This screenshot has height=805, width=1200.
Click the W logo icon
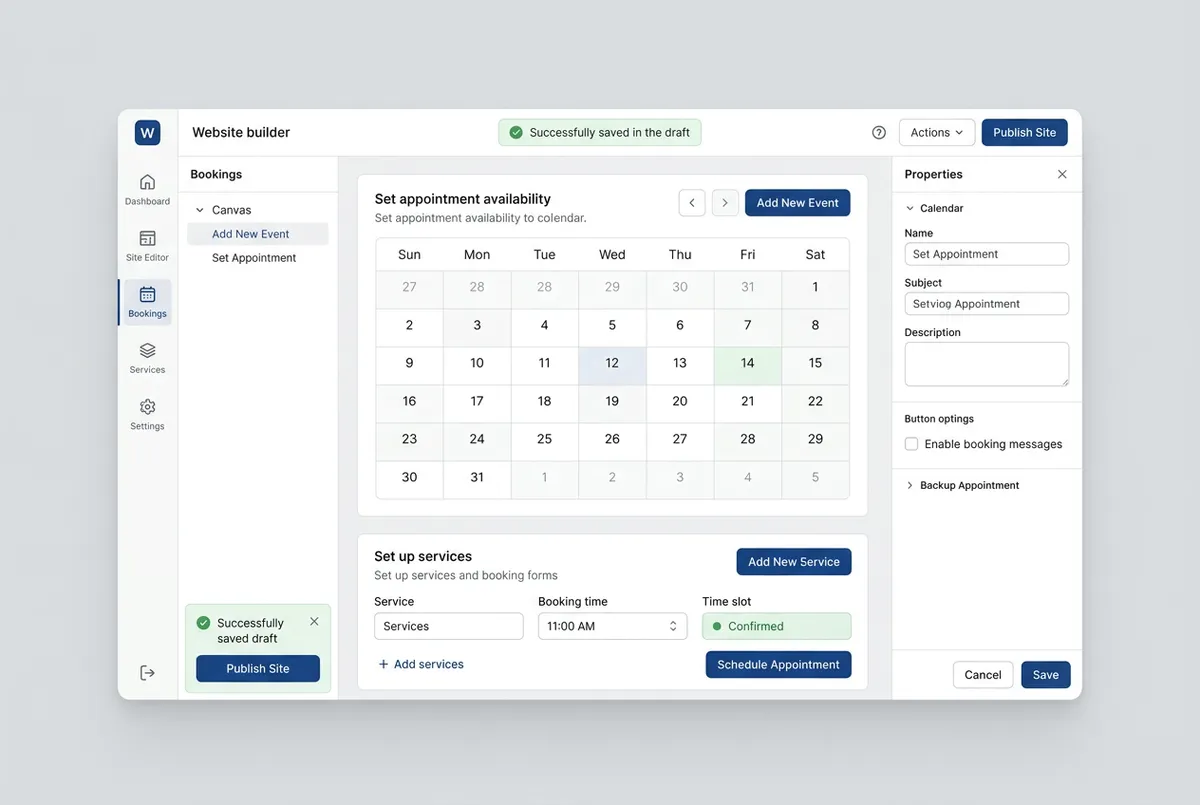coord(147,132)
